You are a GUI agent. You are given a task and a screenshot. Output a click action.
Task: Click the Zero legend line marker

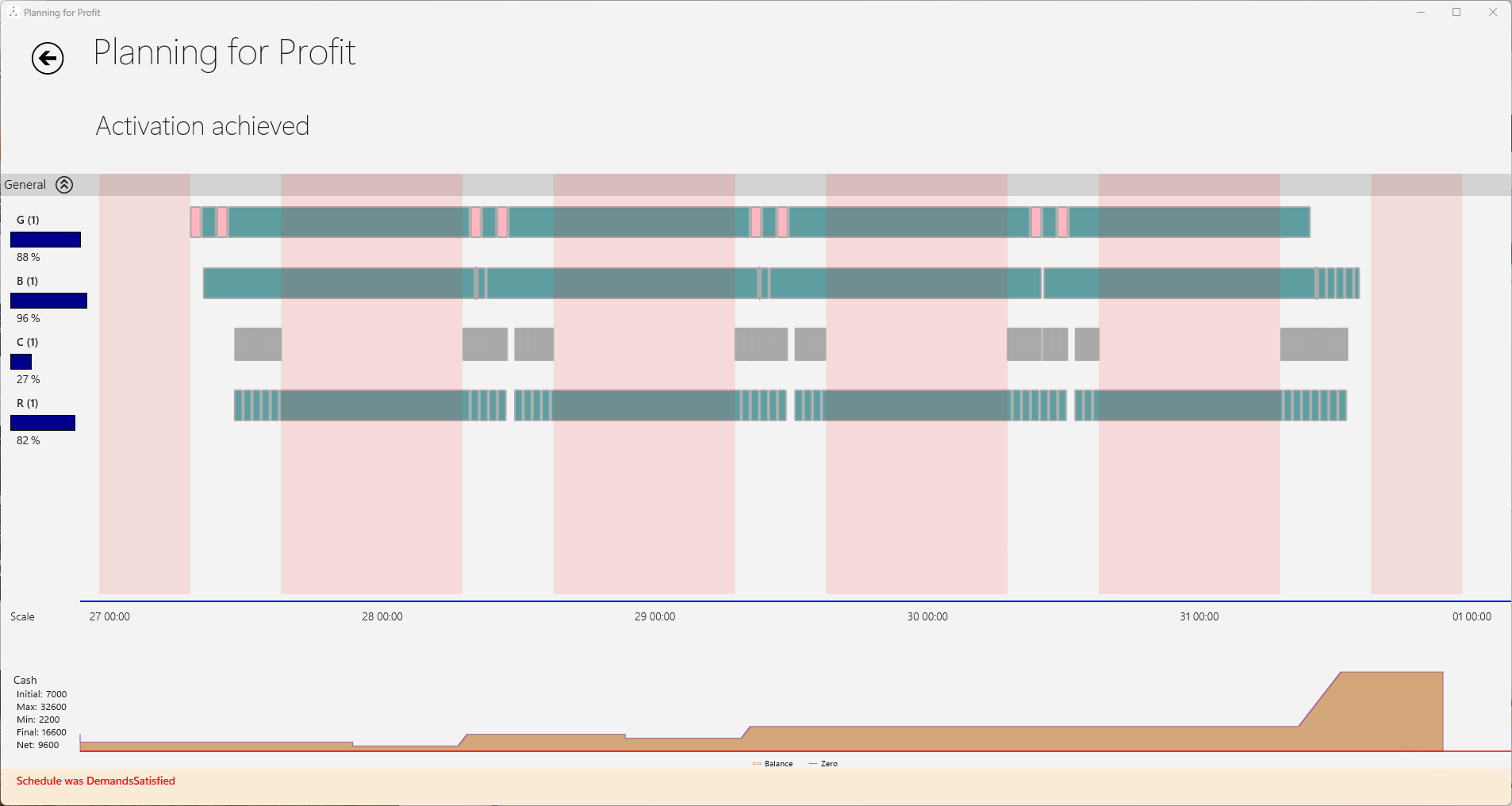click(813, 763)
